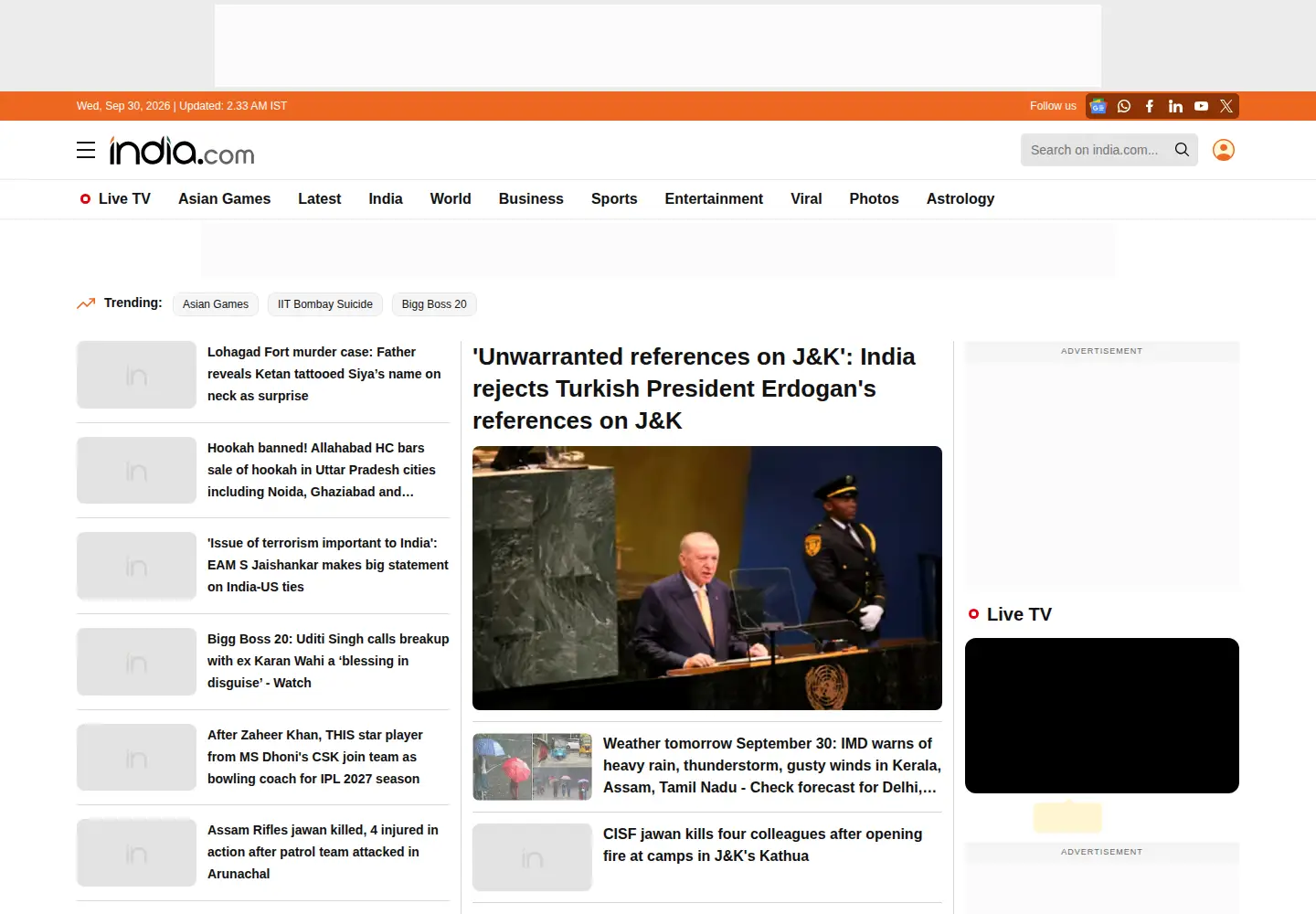Image resolution: width=1316 pixels, height=914 pixels.
Task: Open the CISF jawan Kathua article
Action: tap(762, 845)
